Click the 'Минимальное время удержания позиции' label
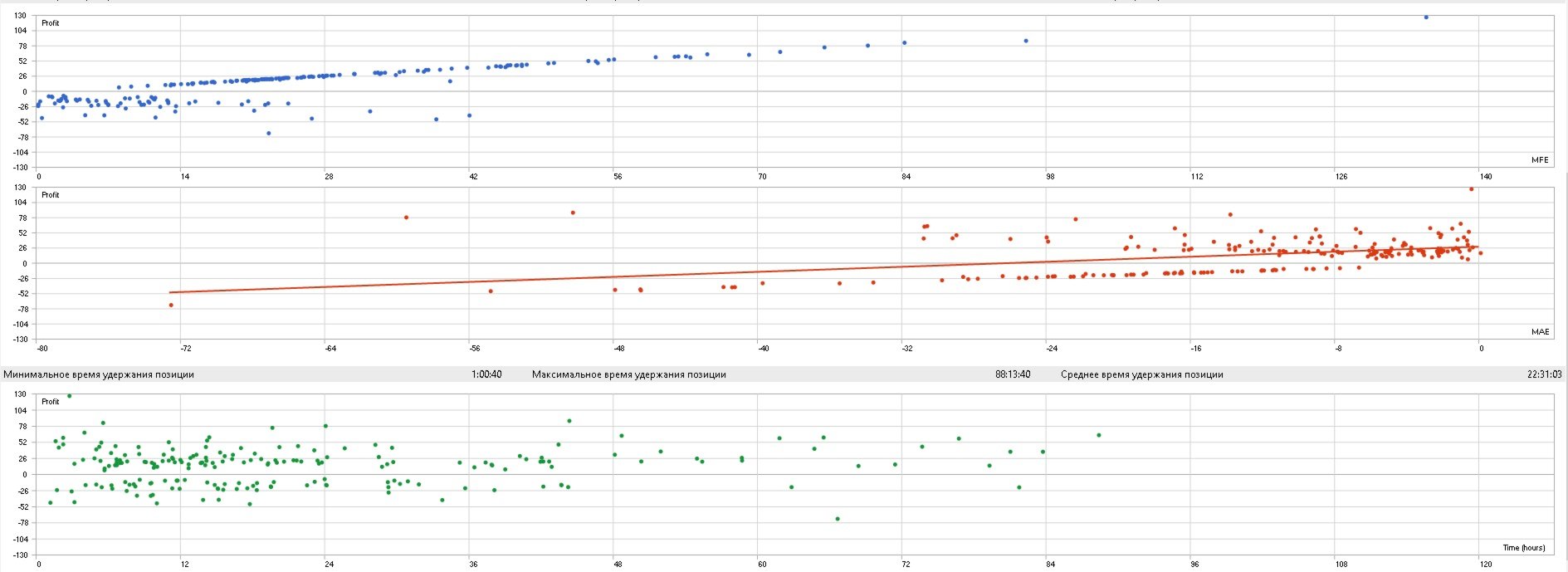The height and width of the screenshot is (572, 1568). (x=99, y=374)
